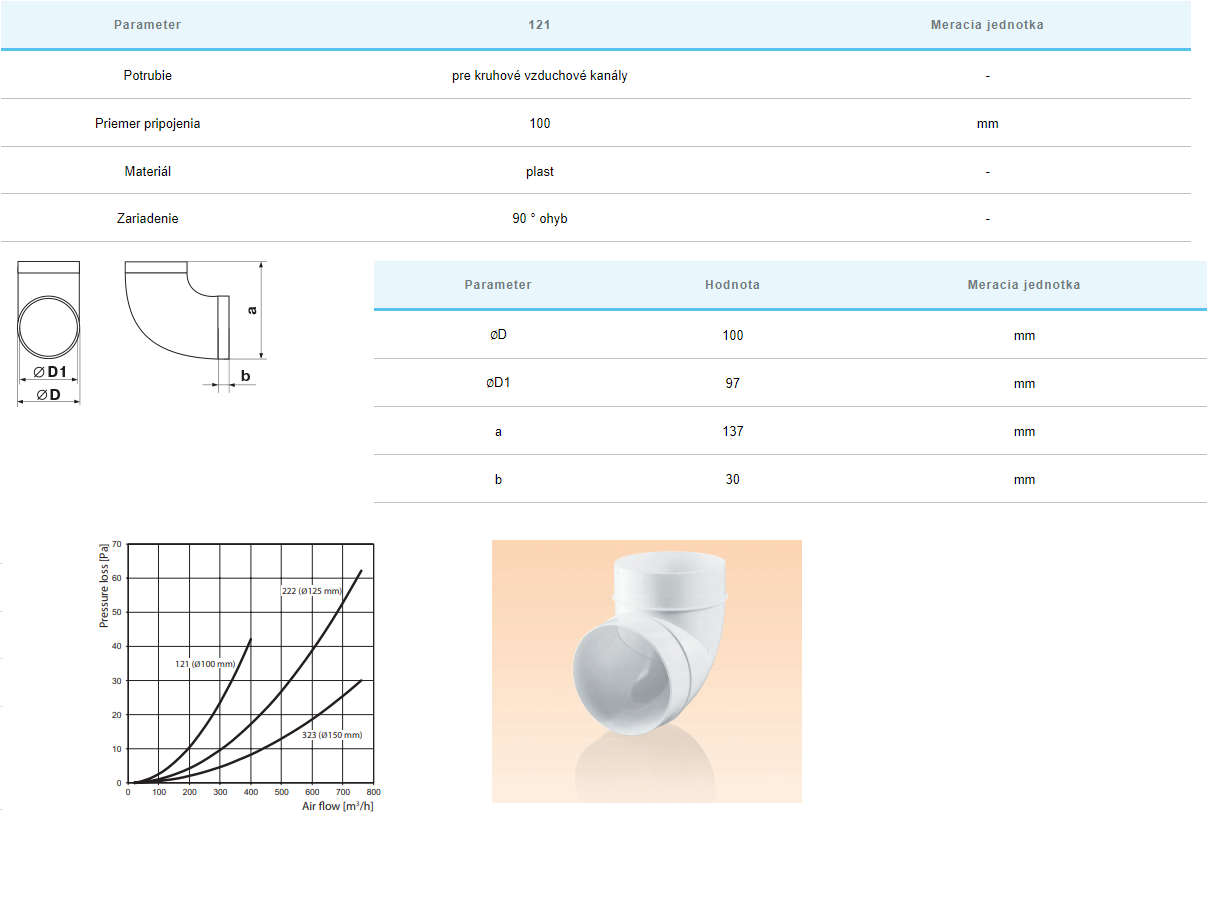Screen dimensions: 1212x908
Task: Click 'Meracia jednotka' header in top table
Action: (x=986, y=25)
